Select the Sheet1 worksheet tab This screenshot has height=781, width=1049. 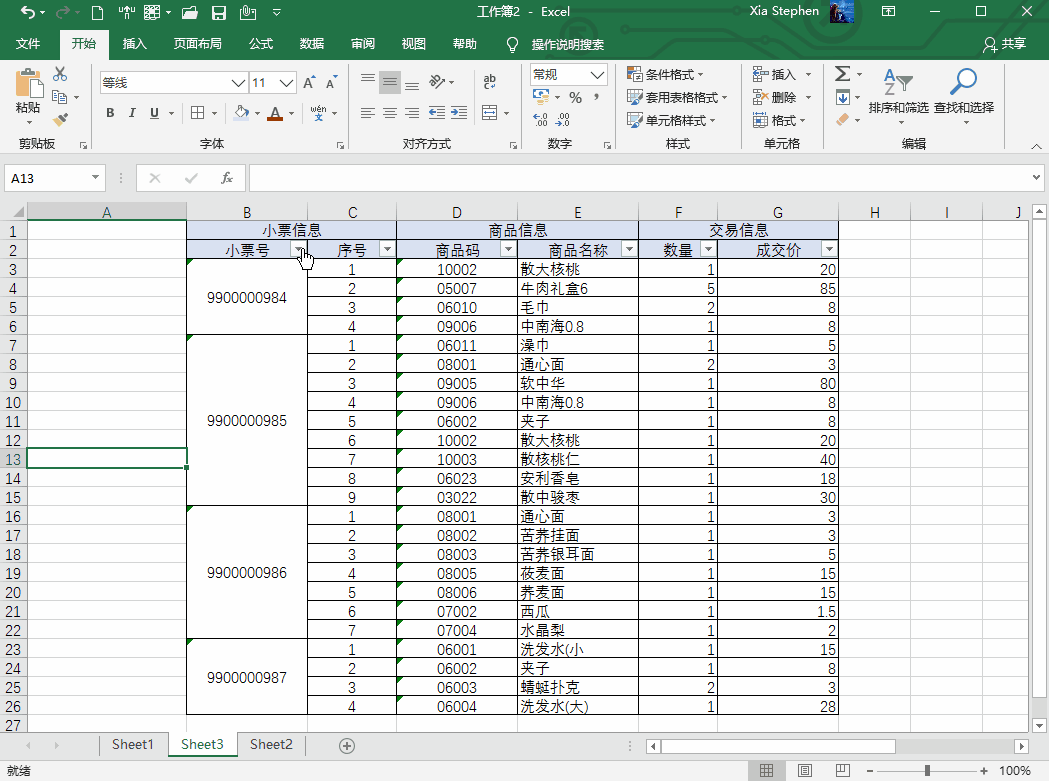point(132,745)
